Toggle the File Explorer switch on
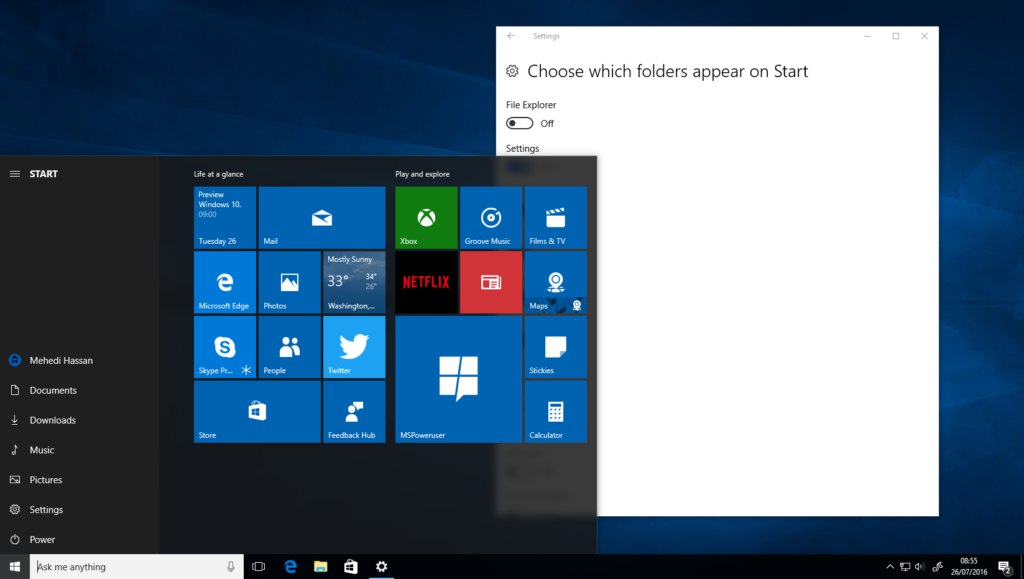 point(519,123)
